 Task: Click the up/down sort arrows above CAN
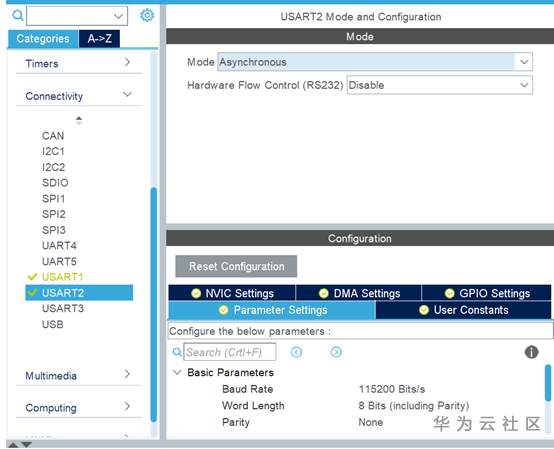79,120
